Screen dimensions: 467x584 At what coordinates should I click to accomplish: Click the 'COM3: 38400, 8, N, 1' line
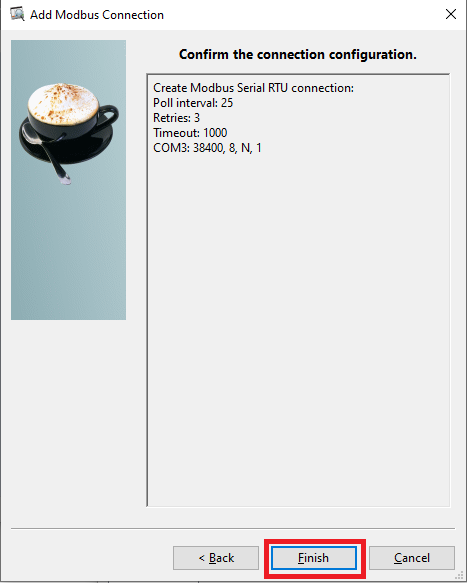pyautogui.click(x=207, y=148)
